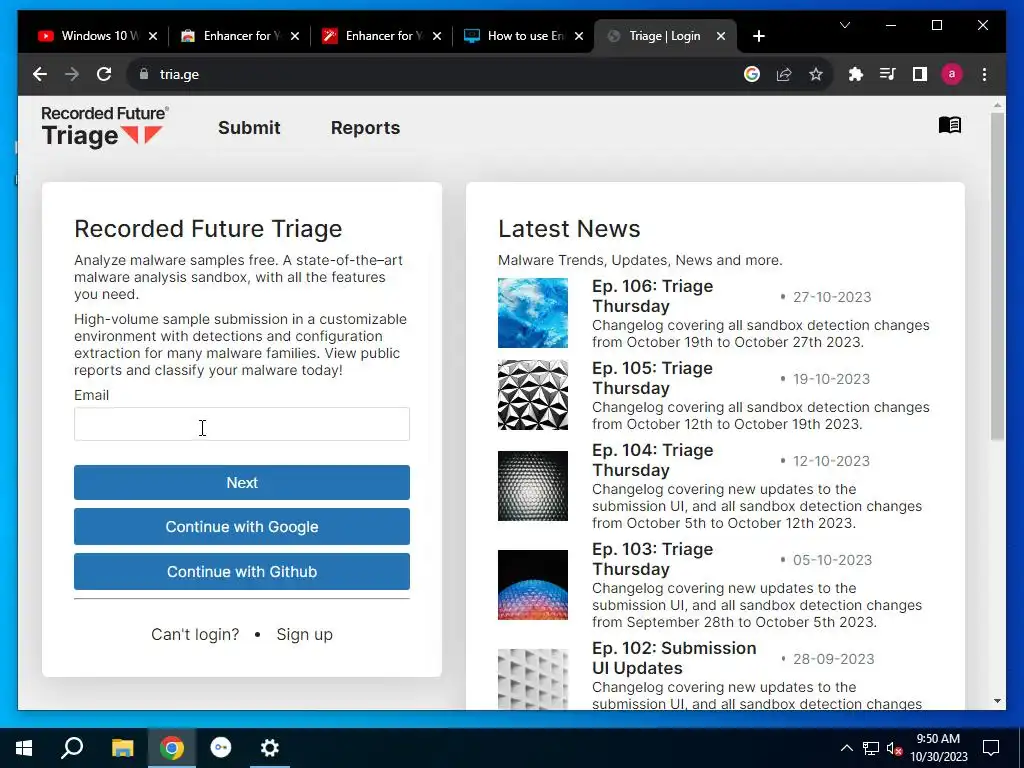Open the Chrome extensions puzzle icon
Screen dimensions: 1024x768
coord(856,74)
